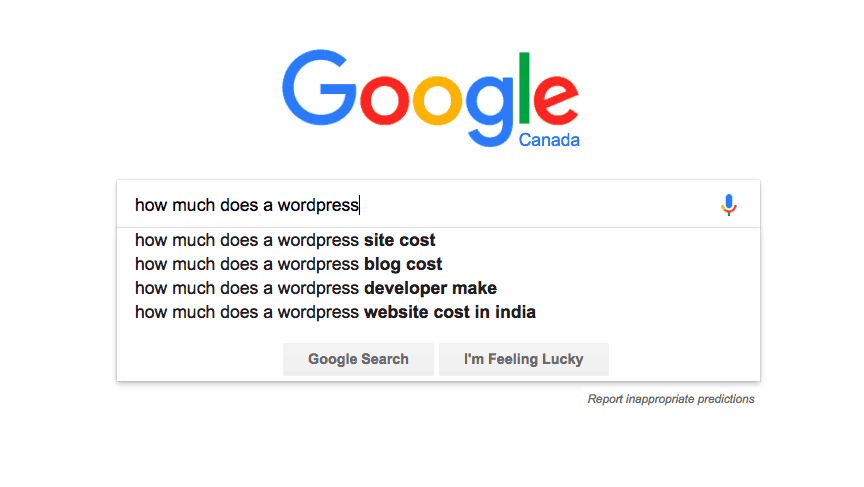This screenshot has height=487, width=864.
Task: Focus empty space in search field before microphone
Action: 540,205
